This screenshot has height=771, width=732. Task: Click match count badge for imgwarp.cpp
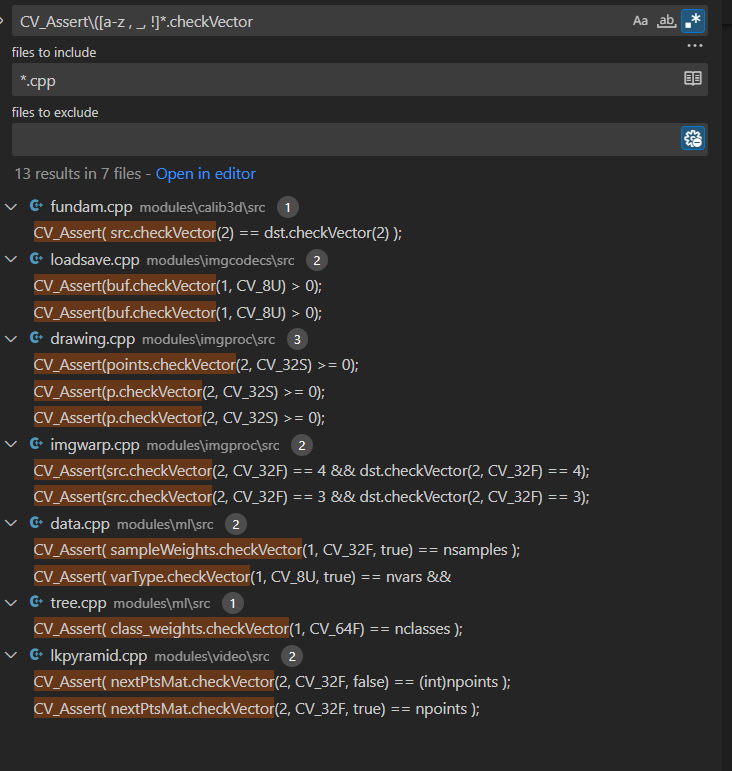(302, 445)
